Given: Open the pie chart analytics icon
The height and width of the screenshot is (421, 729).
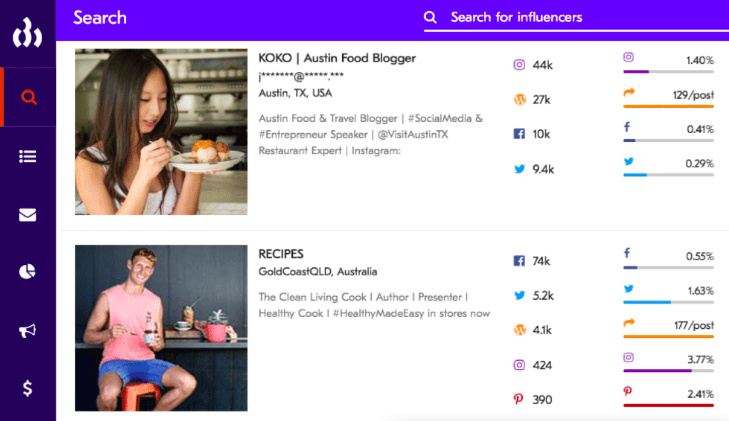Looking at the screenshot, I should click(28, 272).
